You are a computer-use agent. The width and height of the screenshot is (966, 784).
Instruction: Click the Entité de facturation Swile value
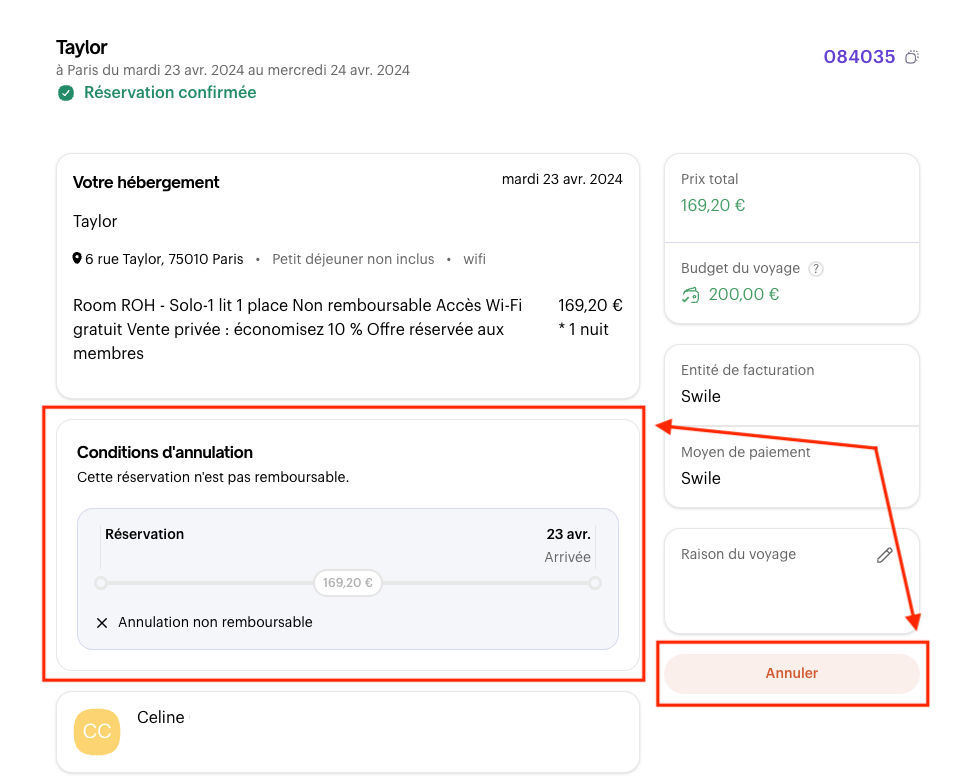(x=700, y=396)
